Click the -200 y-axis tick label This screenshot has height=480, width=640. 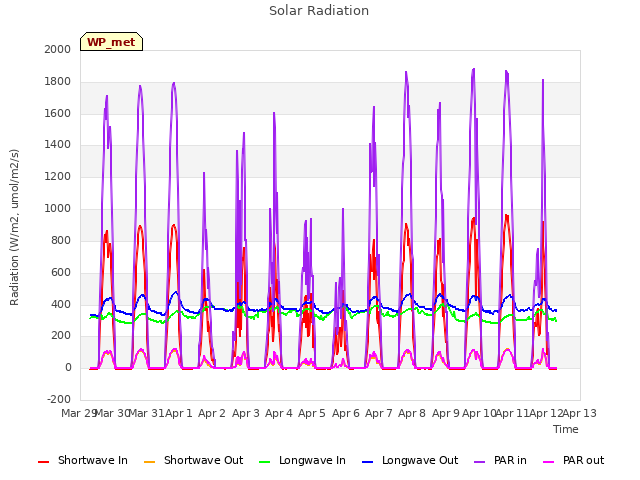point(59,399)
